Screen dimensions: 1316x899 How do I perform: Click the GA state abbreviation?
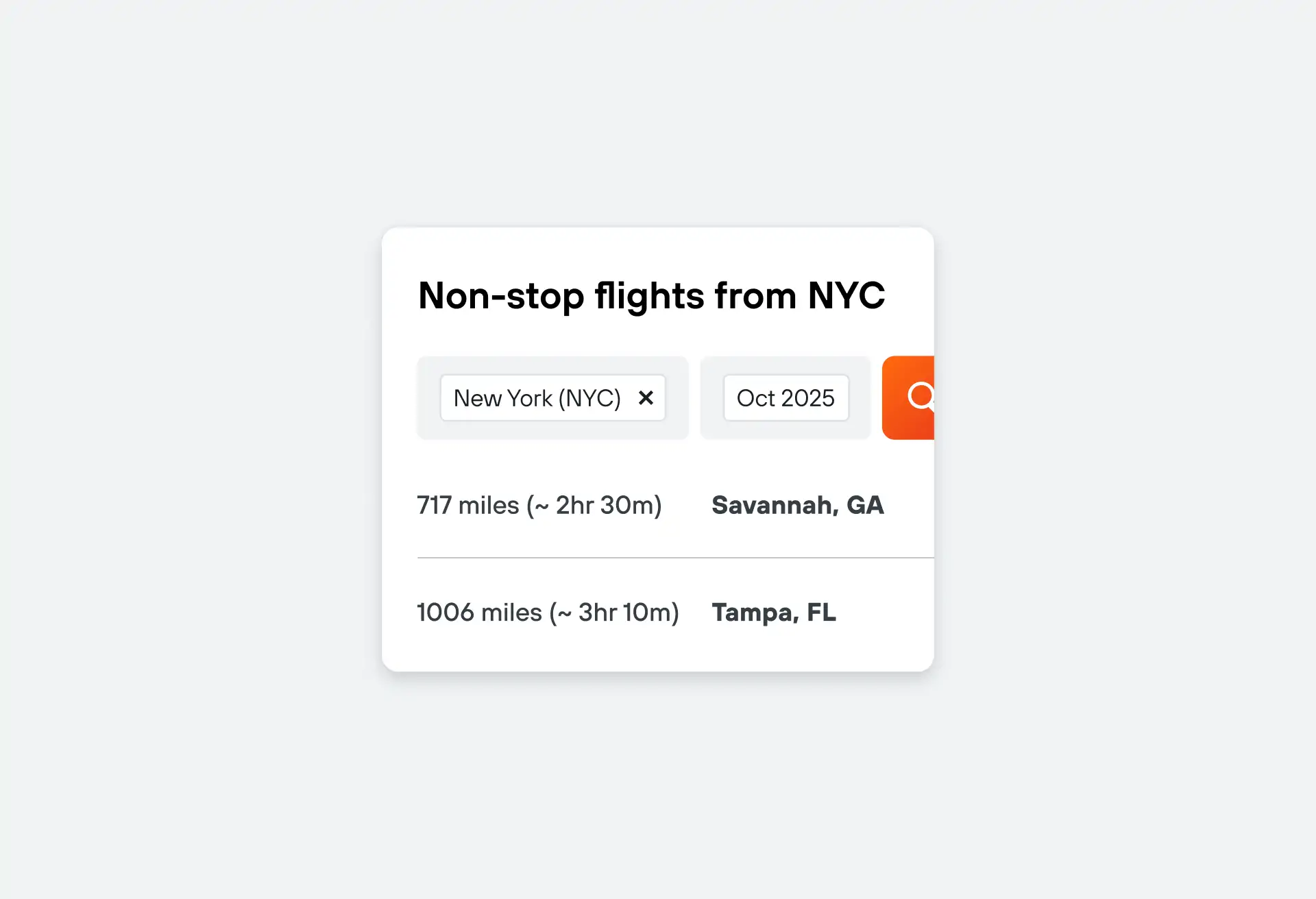[866, 505]
